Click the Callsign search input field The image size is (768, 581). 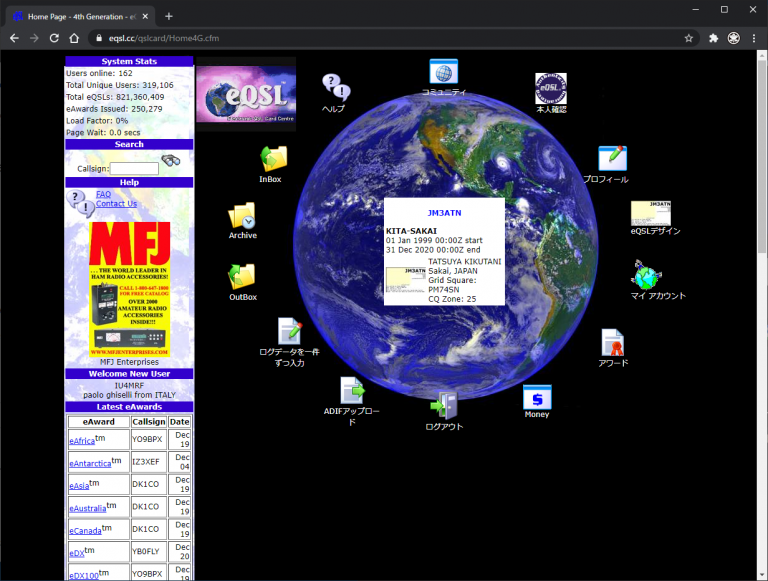[133, 169]
